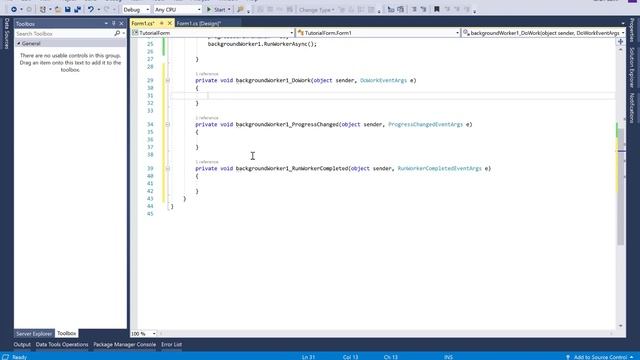This screenshot has width=640, height=360.
Task: Open the Properties side tab
Action: pyautogui.click(x=632, y=30)
